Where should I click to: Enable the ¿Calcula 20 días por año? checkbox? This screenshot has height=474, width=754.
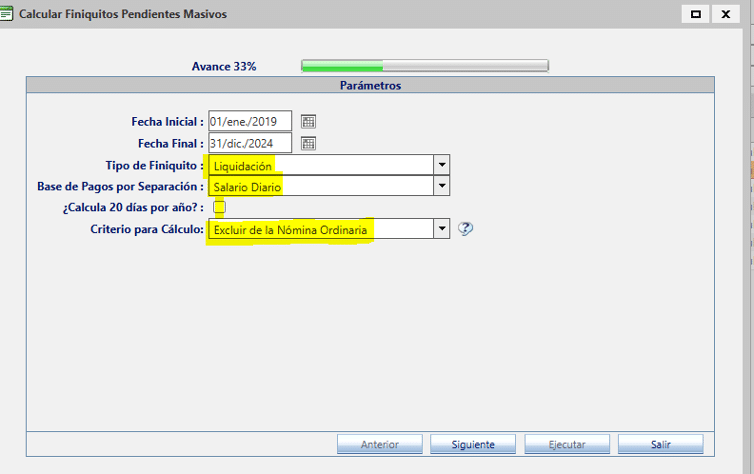click(219, 207)
